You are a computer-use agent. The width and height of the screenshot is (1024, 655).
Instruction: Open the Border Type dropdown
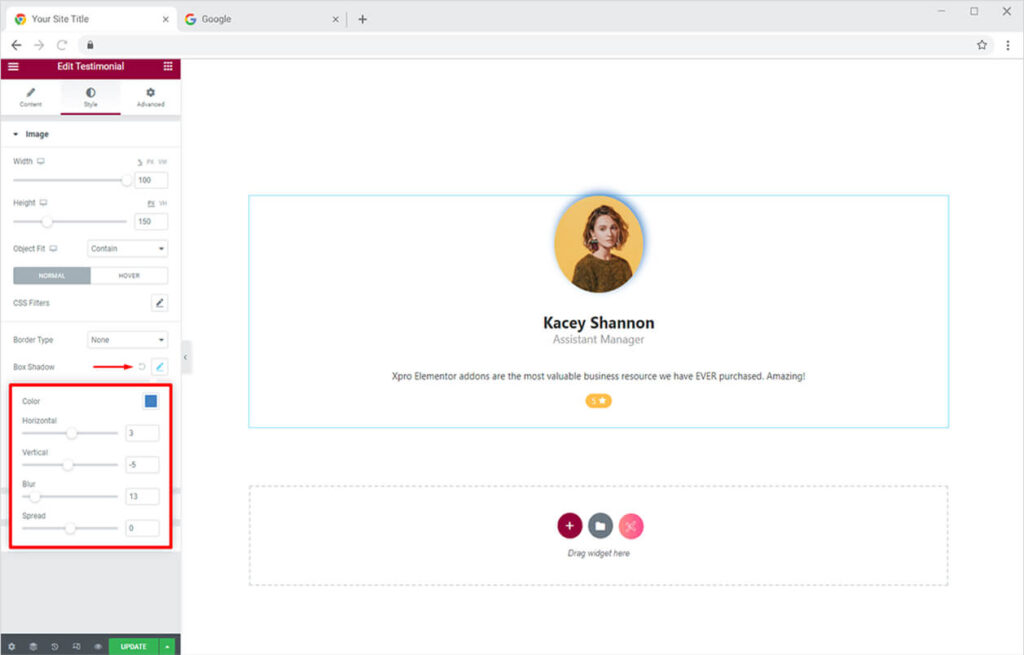pos(127,340)
